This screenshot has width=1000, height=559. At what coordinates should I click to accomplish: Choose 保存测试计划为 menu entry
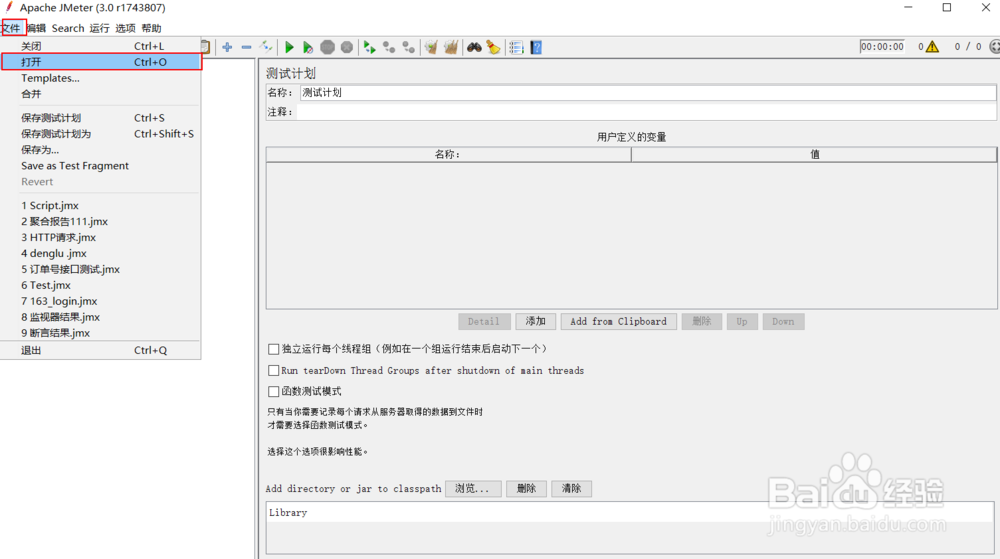tap(101, 134)
